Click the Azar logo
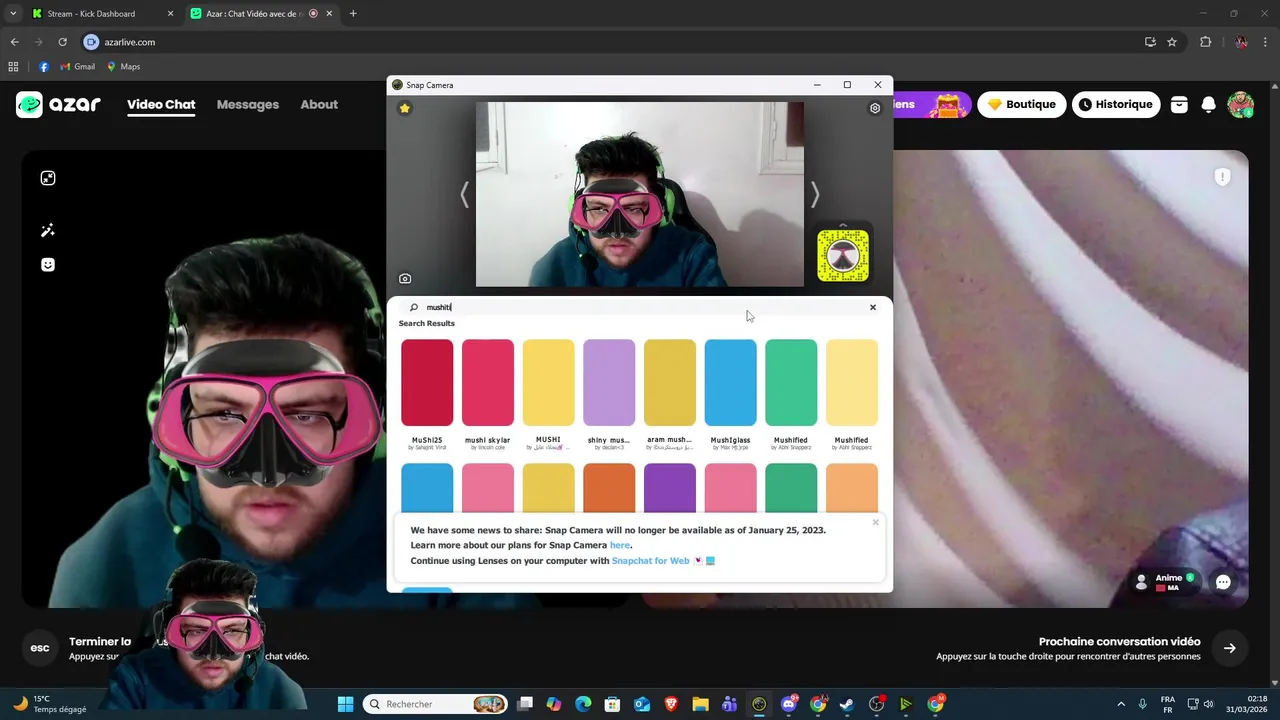This screenshot has height=720, width=1280. (x=59, y=104)
